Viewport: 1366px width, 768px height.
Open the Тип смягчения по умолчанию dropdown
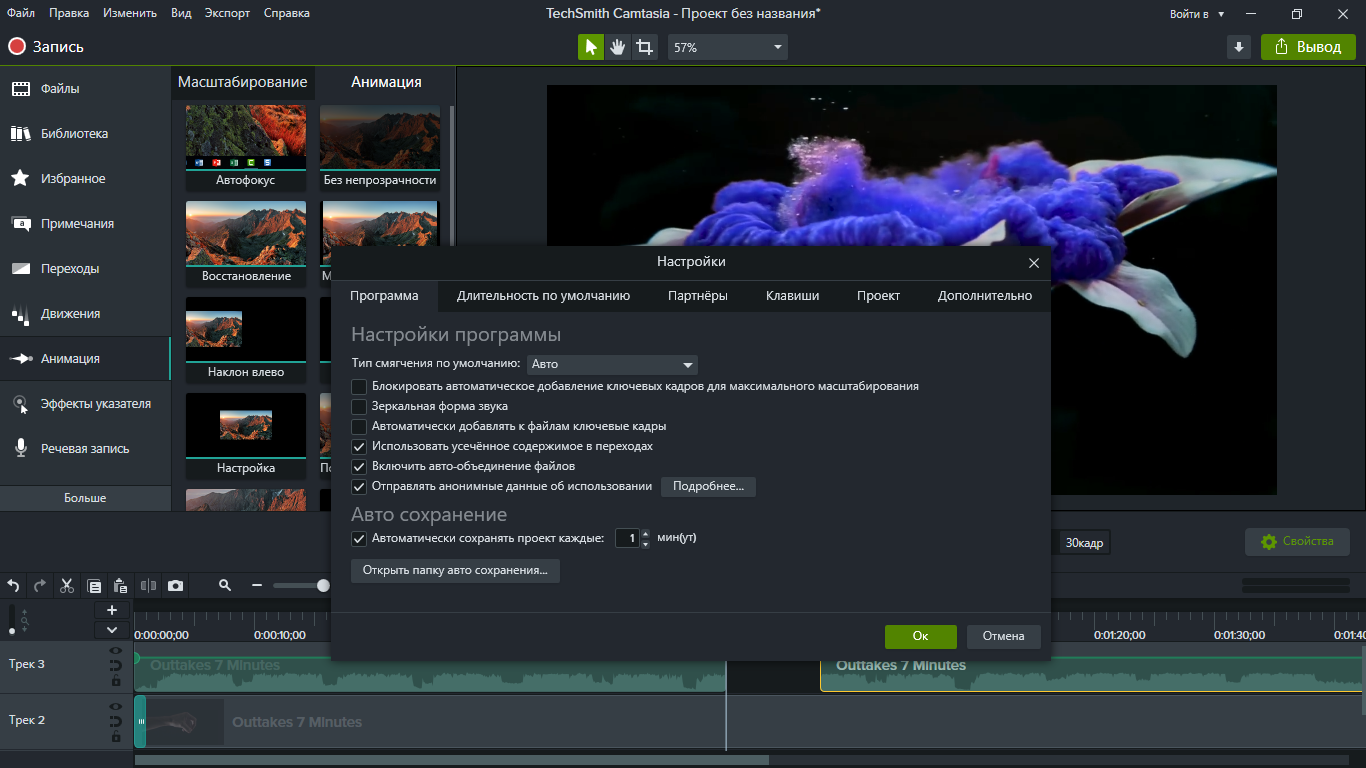coord(612,365)
